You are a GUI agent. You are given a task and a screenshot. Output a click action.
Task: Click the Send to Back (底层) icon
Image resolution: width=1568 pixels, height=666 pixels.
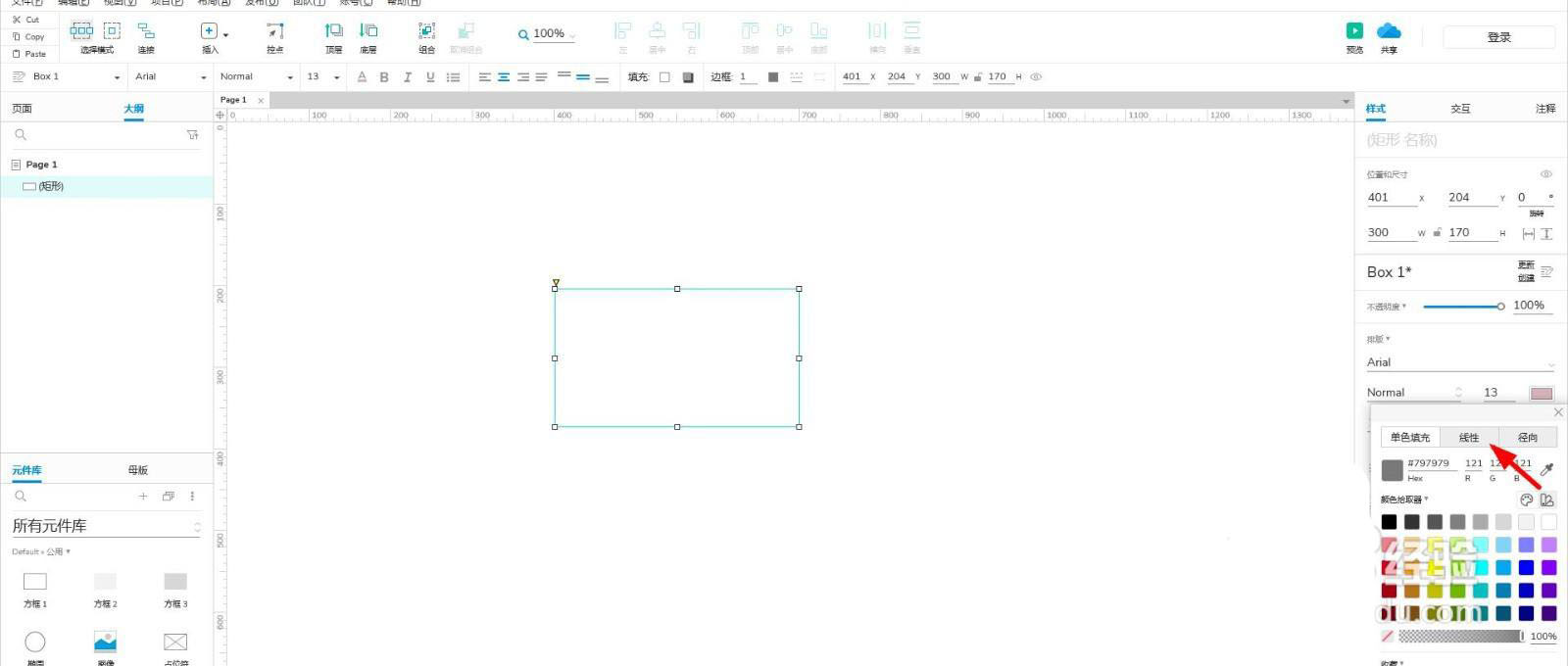pyautogui.click(x=368, y=32)
